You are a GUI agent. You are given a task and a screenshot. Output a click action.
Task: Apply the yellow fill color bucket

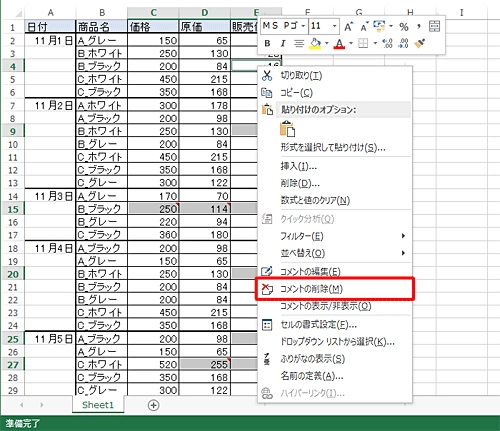coord(315,43)
